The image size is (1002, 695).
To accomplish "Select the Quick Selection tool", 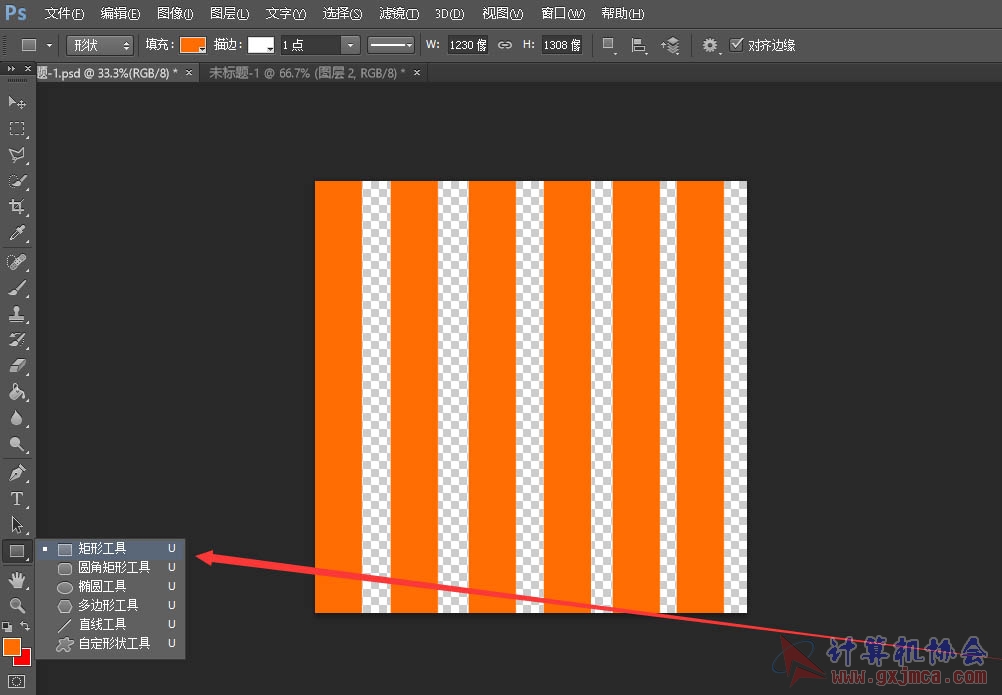I will pyautogui.click(x=17, y=181).
